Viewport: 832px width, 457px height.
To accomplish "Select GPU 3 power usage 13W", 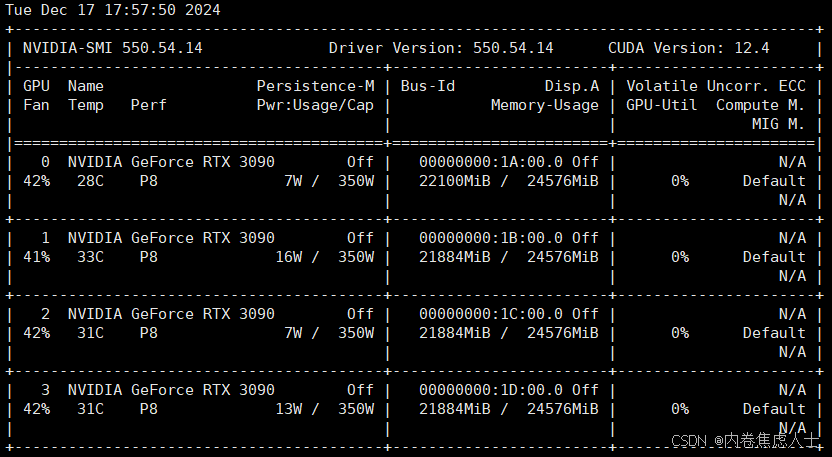I will [x=289, y=409].
